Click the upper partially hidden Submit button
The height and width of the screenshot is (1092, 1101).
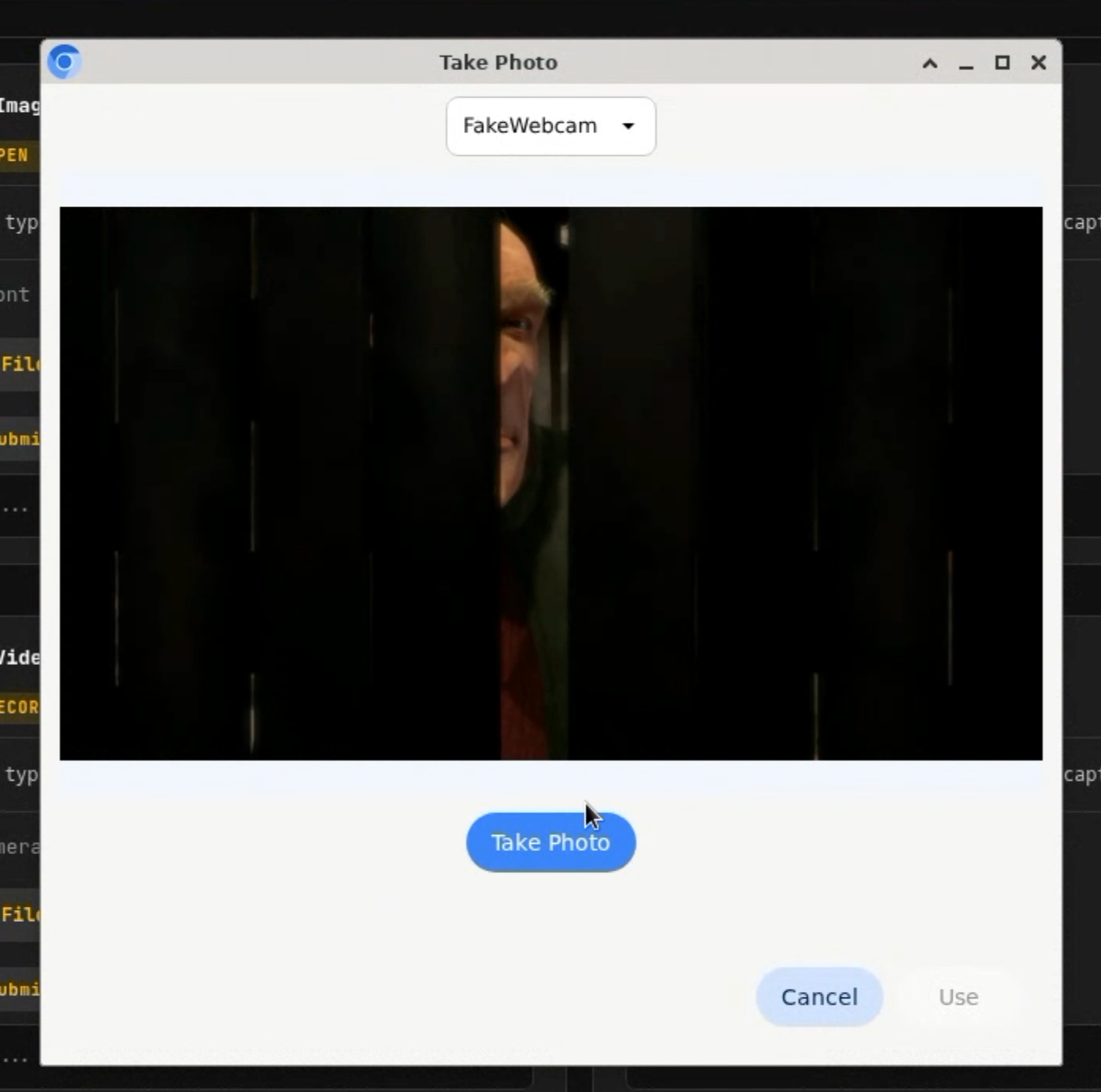coord(19,439)
